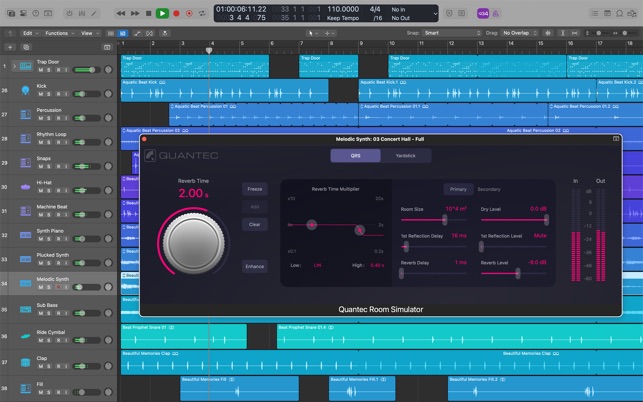The width and height of the screenshot is (643, 402).
Task: Click the Snaps track icon
Action: [23, 163]
